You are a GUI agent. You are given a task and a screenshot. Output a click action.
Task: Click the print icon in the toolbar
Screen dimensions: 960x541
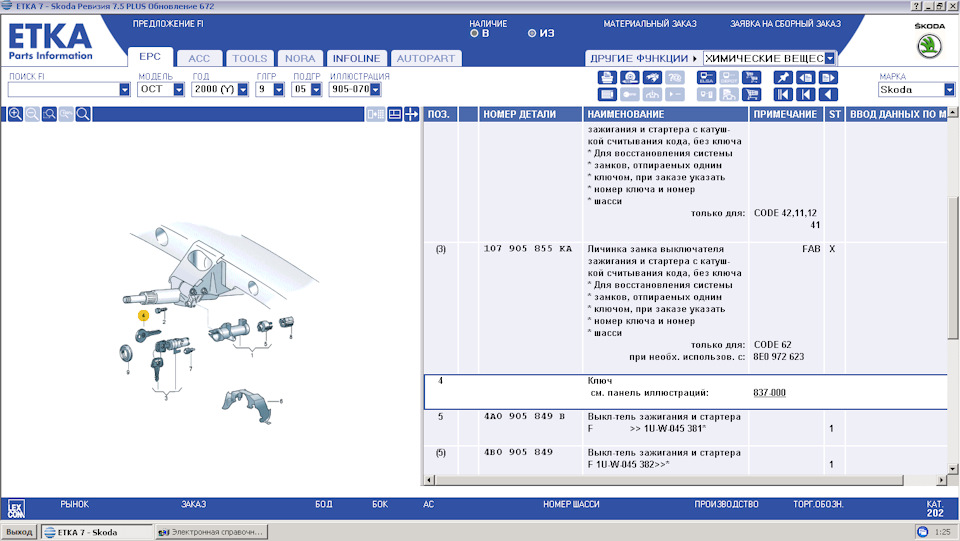tap(607, 78)
